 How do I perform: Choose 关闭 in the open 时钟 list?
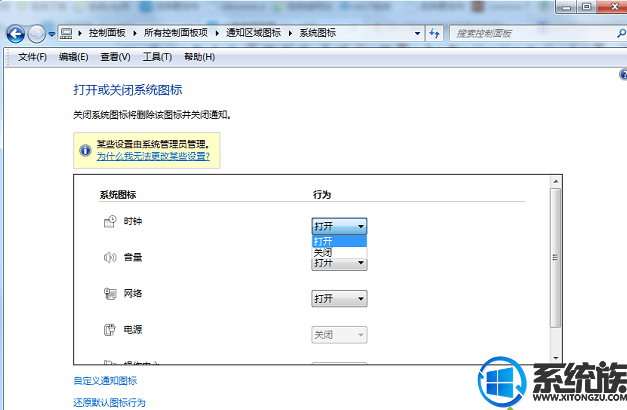pos(339,252)
